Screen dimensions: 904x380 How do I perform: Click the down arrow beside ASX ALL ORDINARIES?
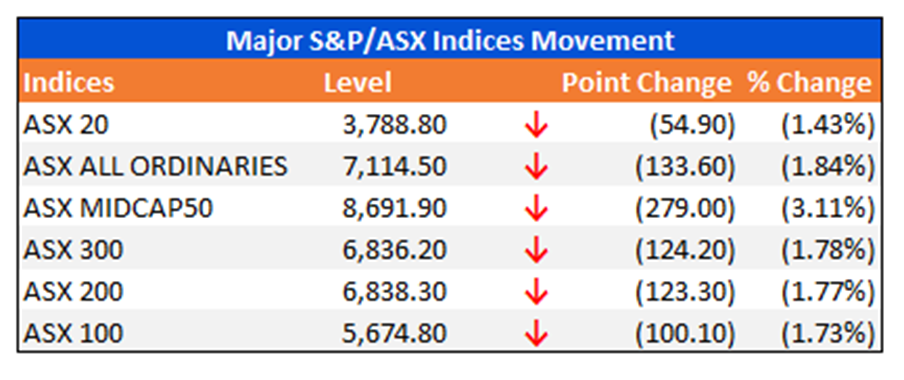(x=536, y=167)
